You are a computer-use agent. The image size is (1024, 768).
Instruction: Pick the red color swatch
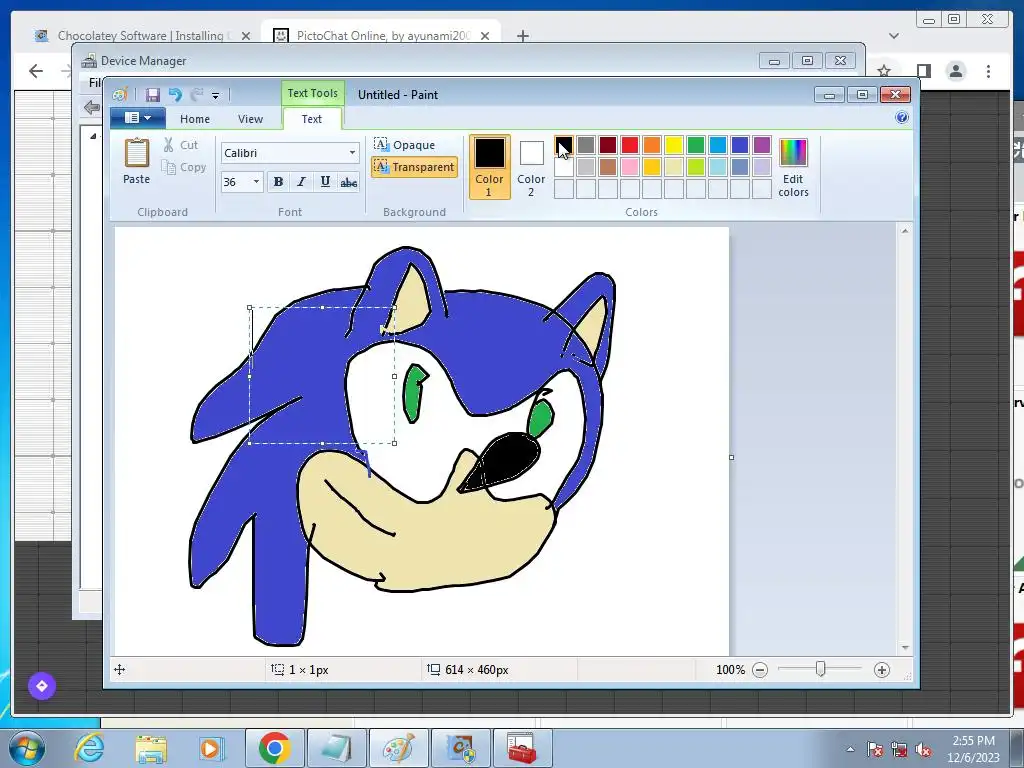pyautogui.click(x=630, y=144)
